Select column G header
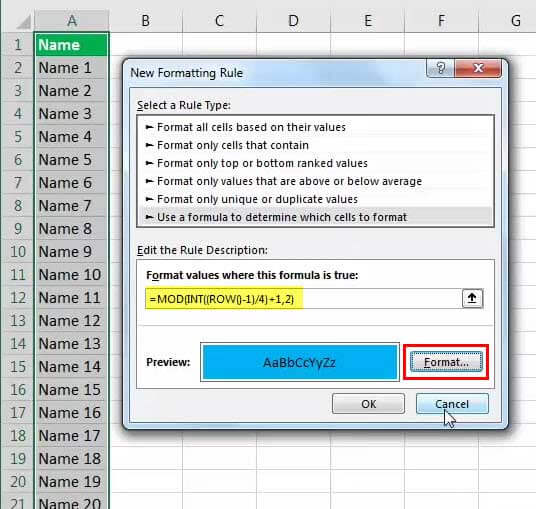 coord(507,21)
